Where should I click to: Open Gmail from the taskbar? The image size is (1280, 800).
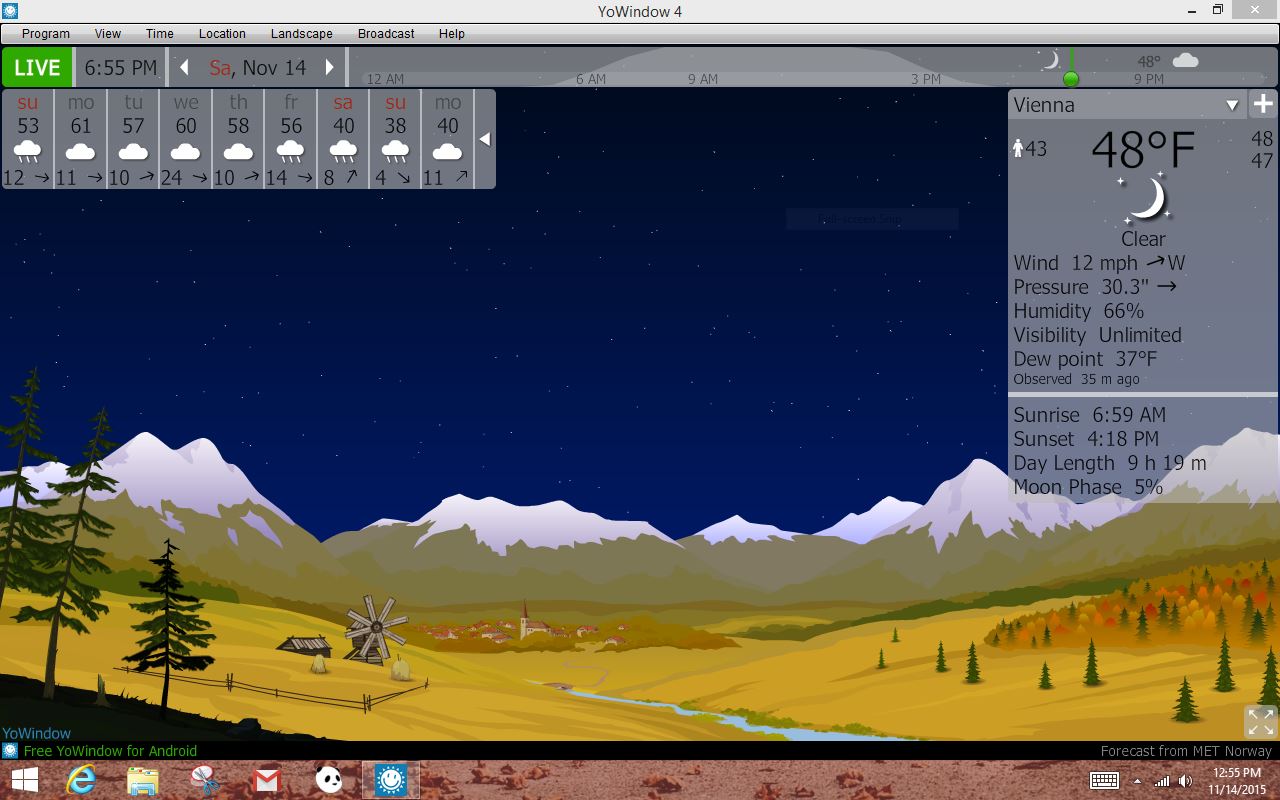click(x=266, y=779)
